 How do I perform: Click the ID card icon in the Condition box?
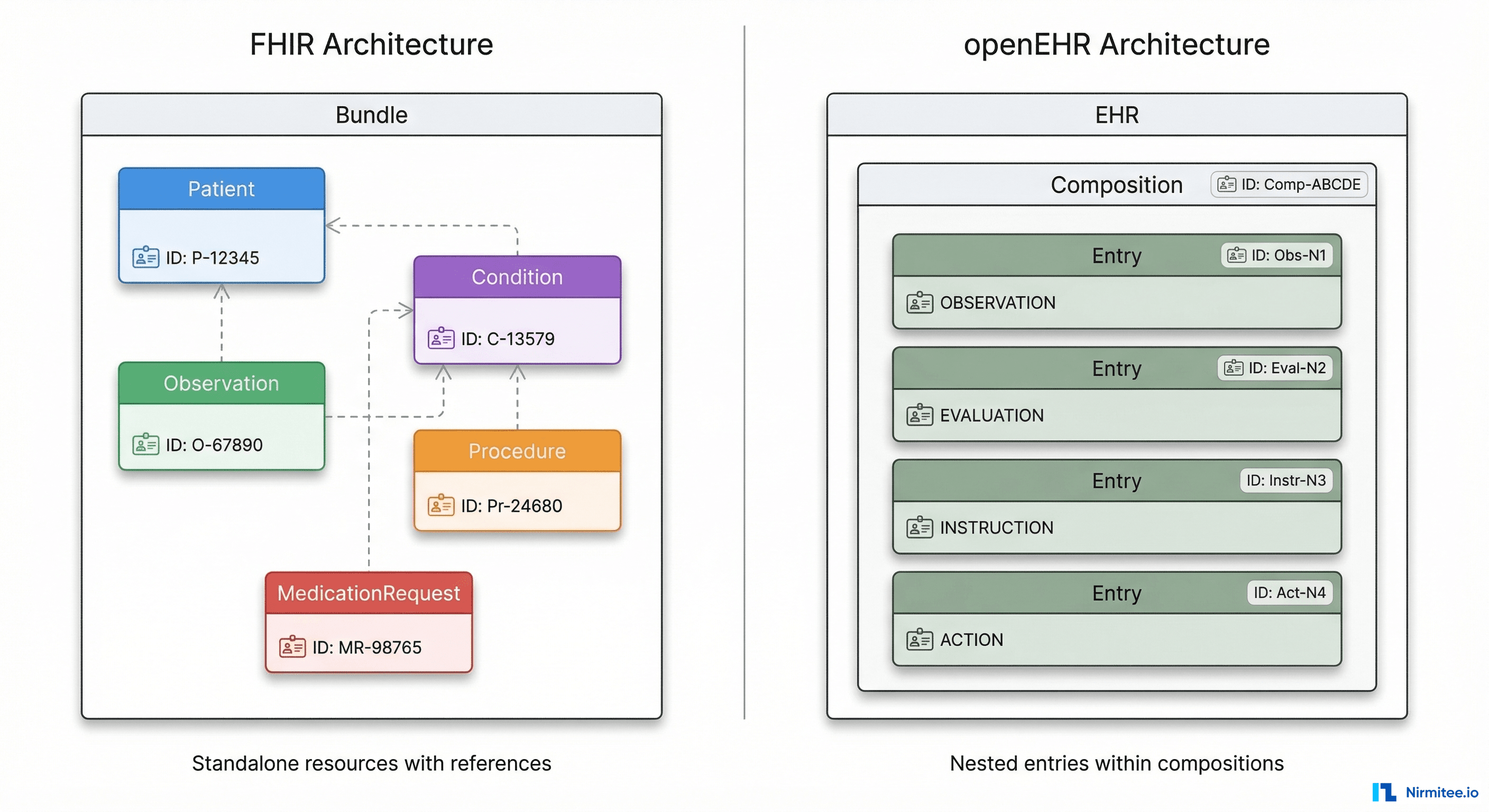(x=441, y=339)
